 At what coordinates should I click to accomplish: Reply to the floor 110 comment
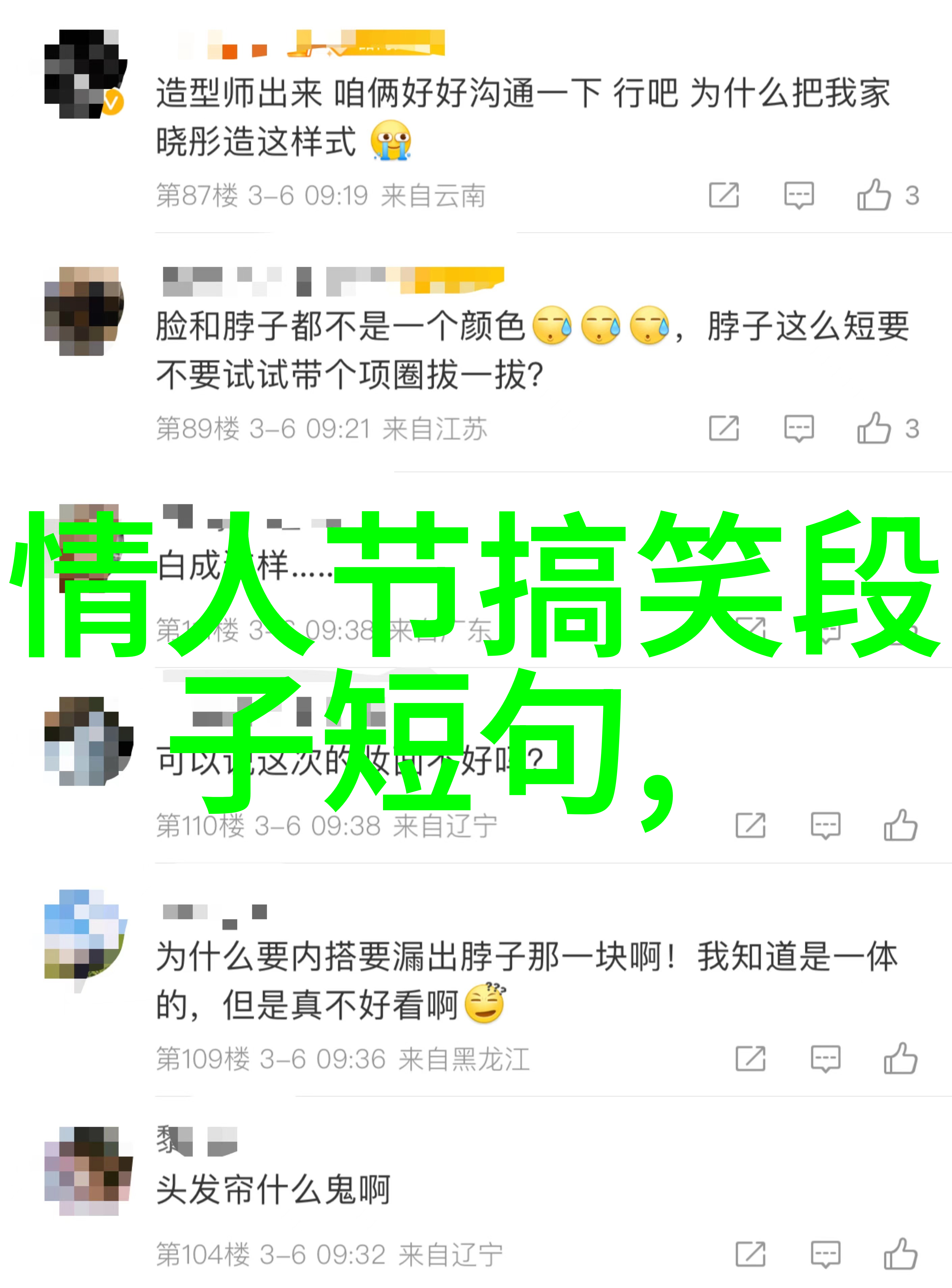pyautogui.click(x=825, y=825)
